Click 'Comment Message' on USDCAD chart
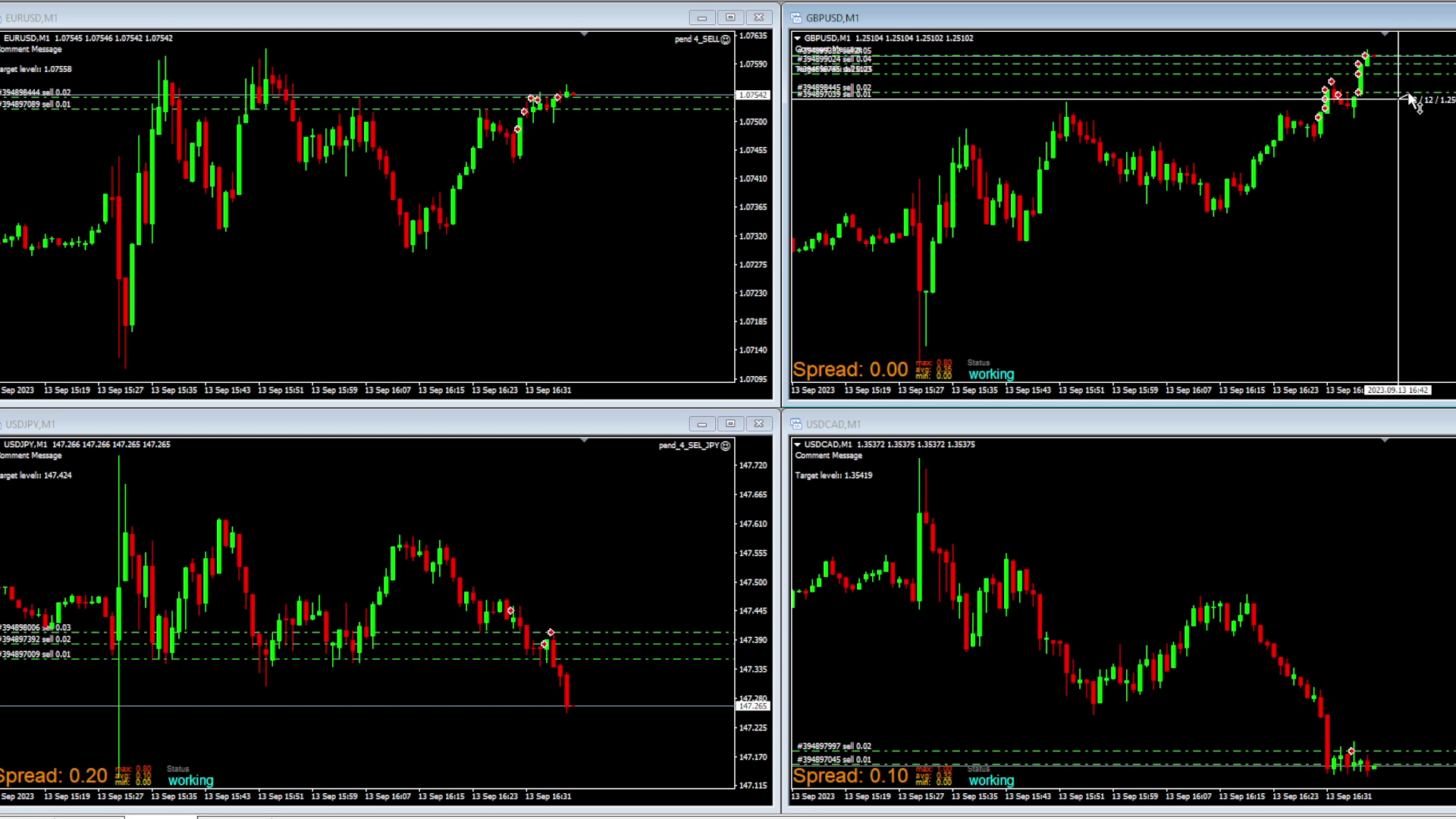 tap(829, 456)
